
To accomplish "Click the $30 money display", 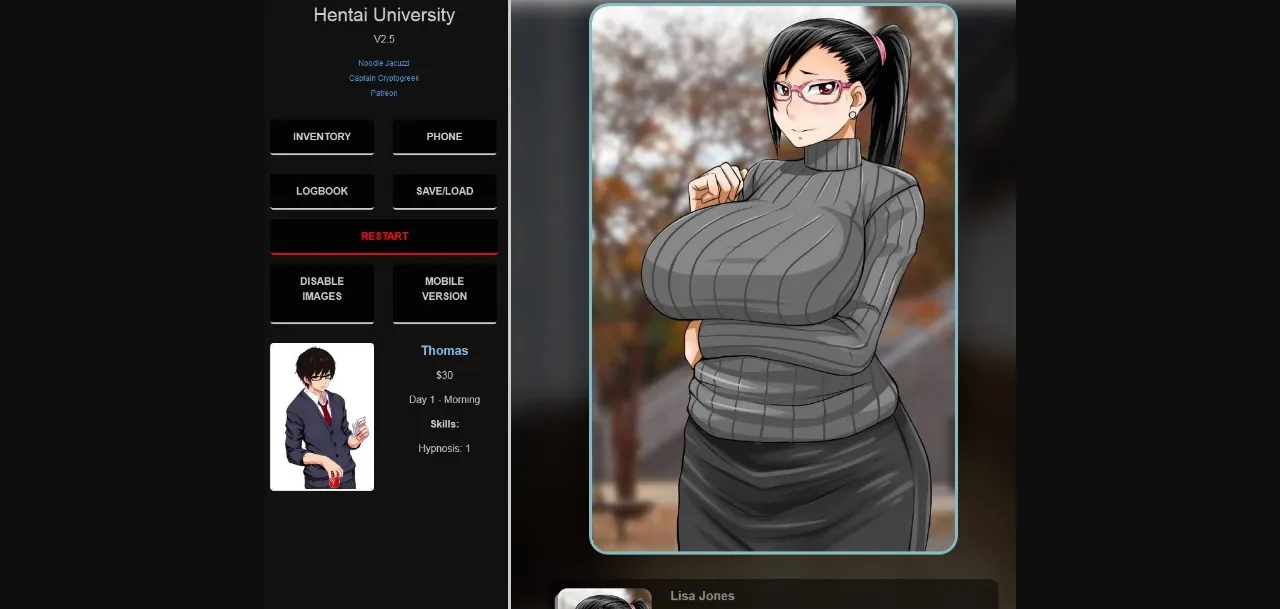I will (x=444, y=375).
